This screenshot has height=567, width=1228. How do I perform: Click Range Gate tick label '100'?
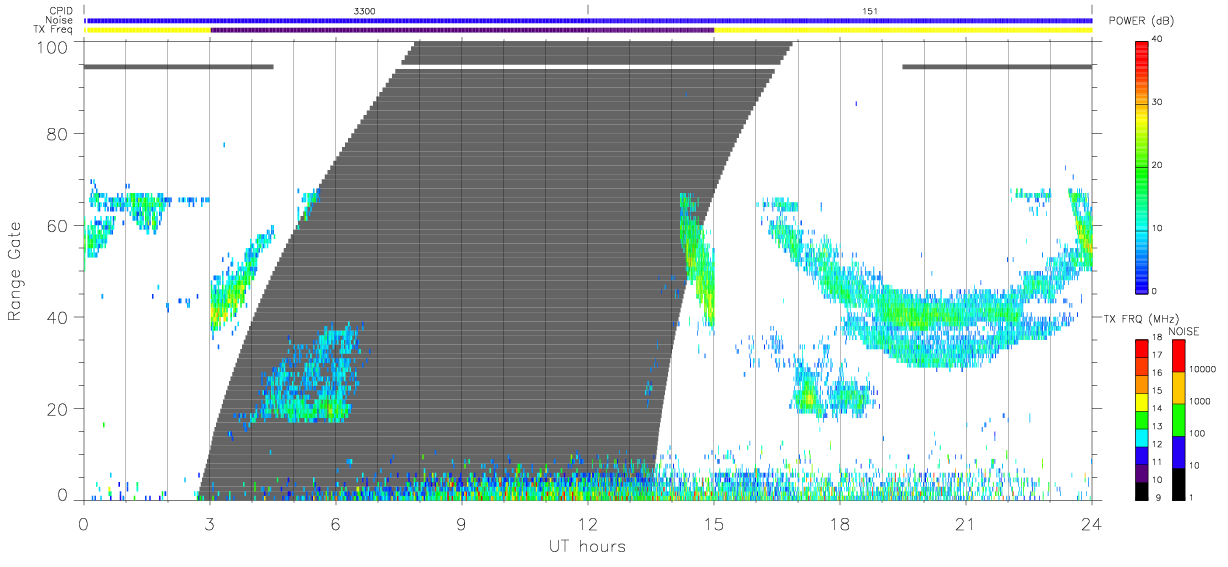(50, 46)
